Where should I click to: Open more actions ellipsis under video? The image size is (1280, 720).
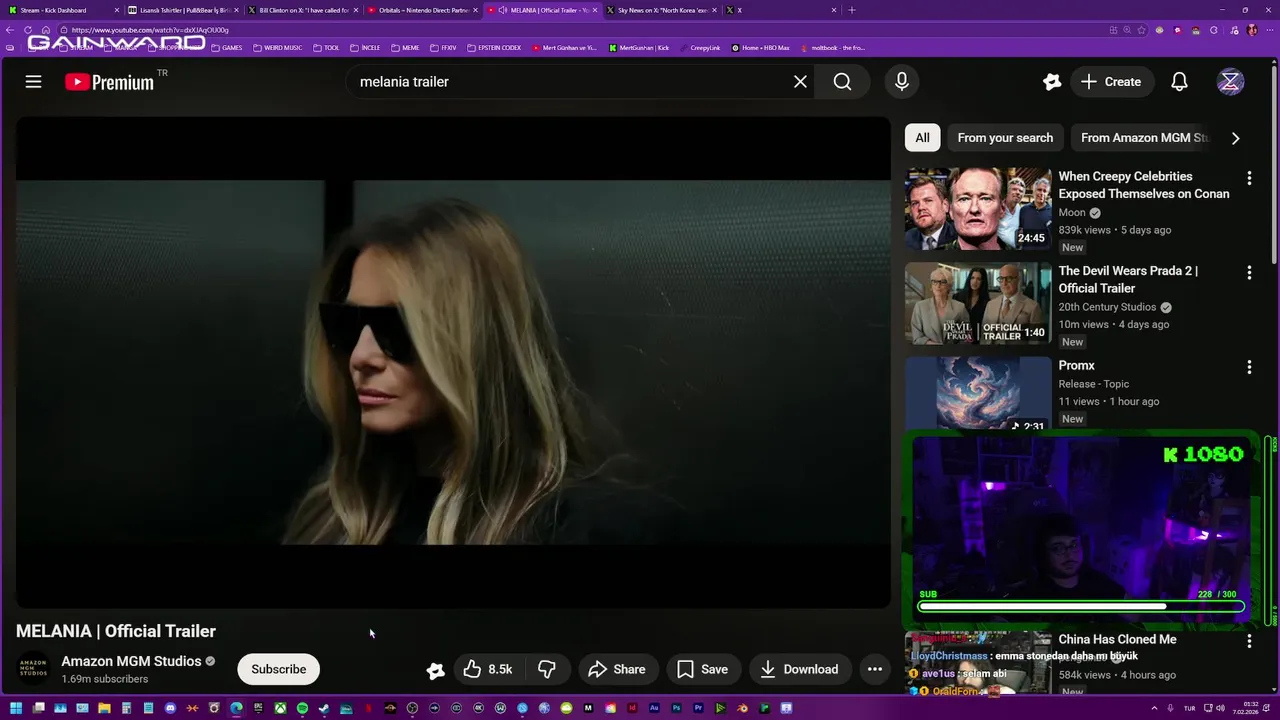point(875,669)
